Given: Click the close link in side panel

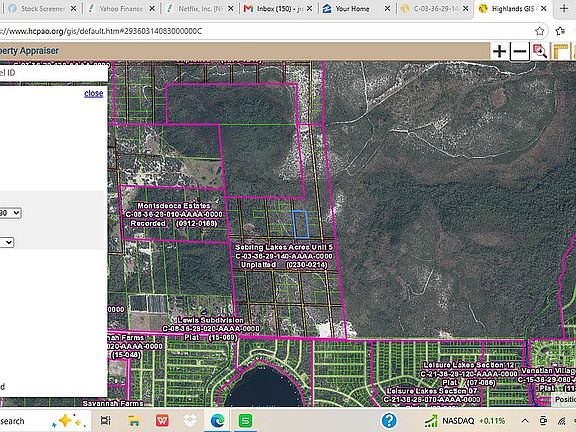Looking at the screenshot, I should click(x=94, y=93).
